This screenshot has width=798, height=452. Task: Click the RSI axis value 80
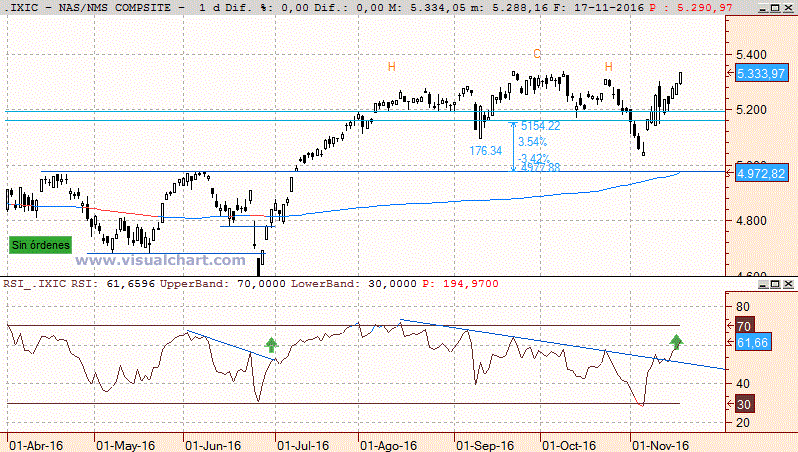pyautogui.click(x=743, y=306)
